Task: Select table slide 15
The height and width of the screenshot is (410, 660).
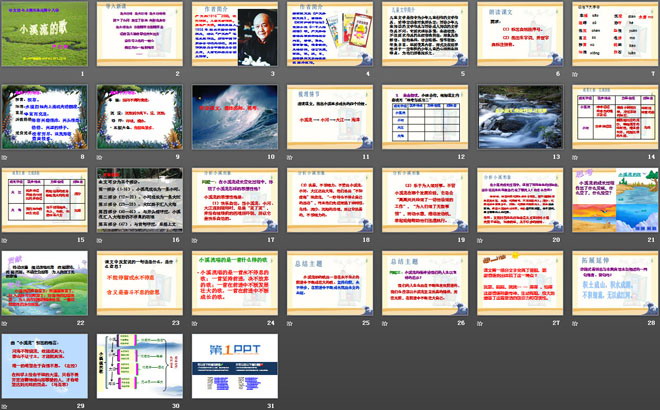Action: (x=45, y=200)
